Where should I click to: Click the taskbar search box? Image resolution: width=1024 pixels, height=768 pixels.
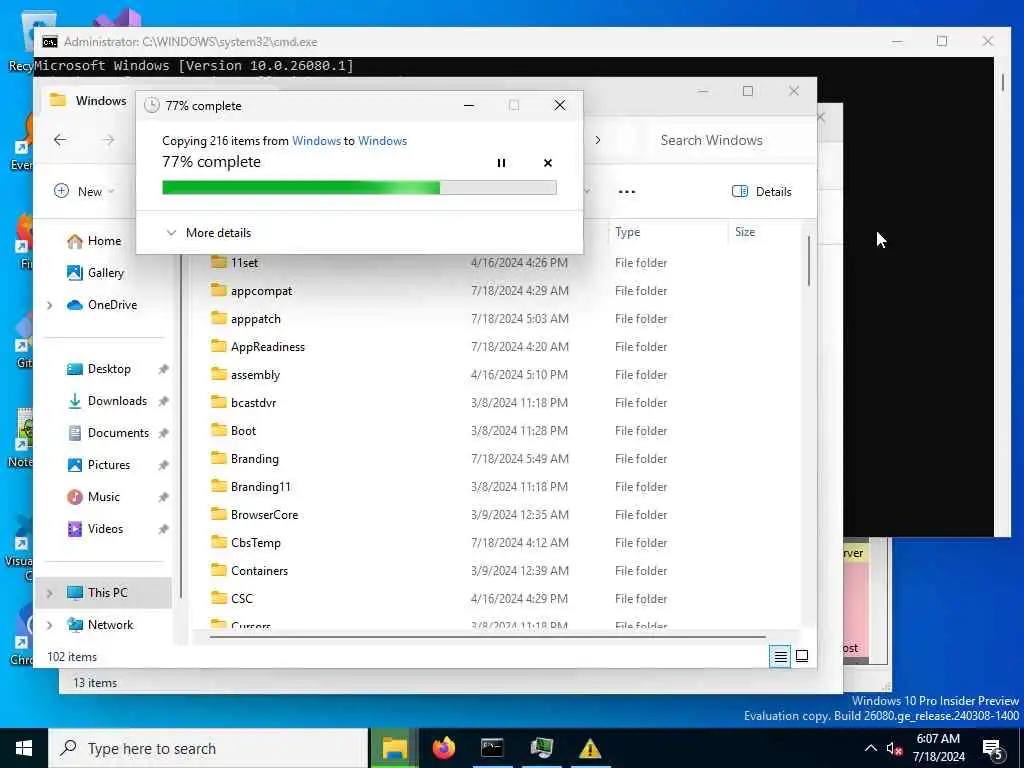pyautogui.click(x=208, y=748)
